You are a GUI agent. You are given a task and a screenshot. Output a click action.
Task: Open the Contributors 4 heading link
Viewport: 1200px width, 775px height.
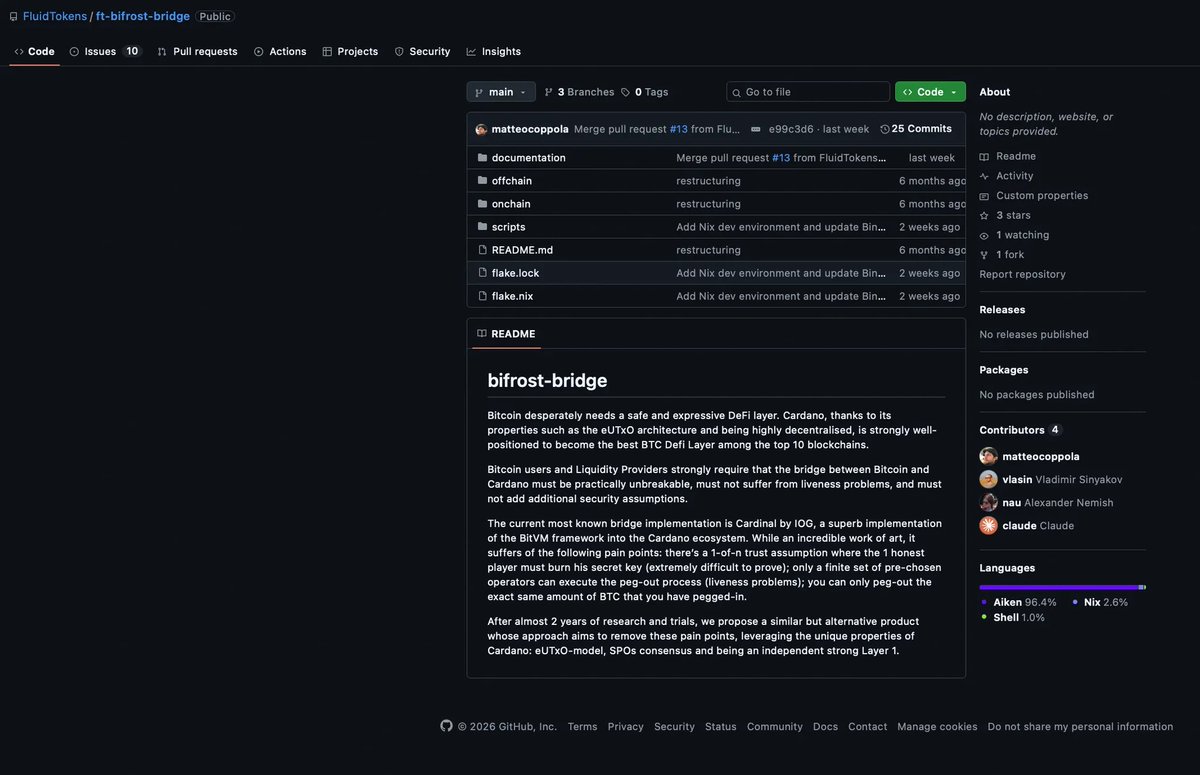pos(1020,430)
